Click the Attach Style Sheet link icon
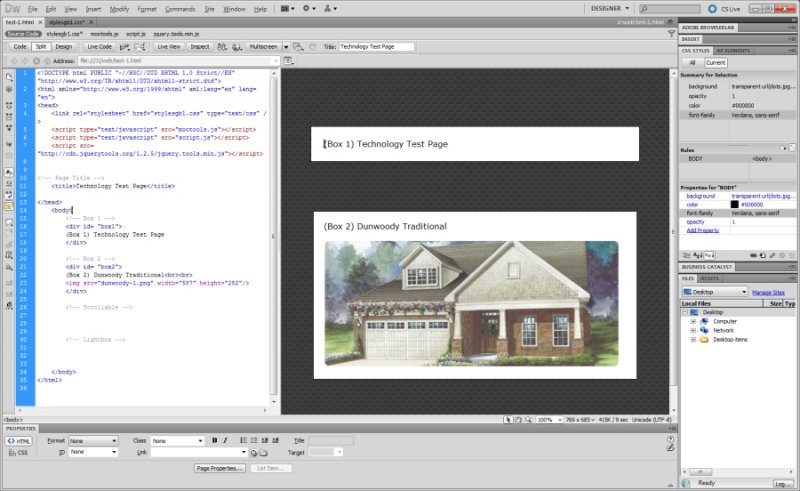Screen dimensions: 800x491 pyautogui.click(x=753, y=255)
